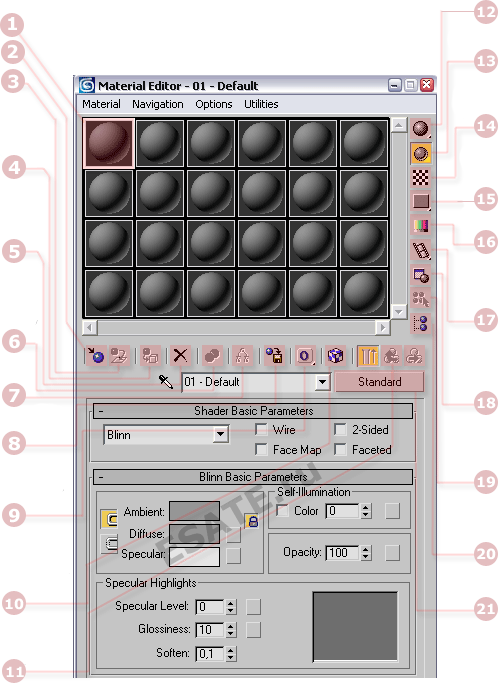This screenshot has width=498, height=683.
Task: Click sample slots horizontal scroll right arrow
Action: point(383,327)
